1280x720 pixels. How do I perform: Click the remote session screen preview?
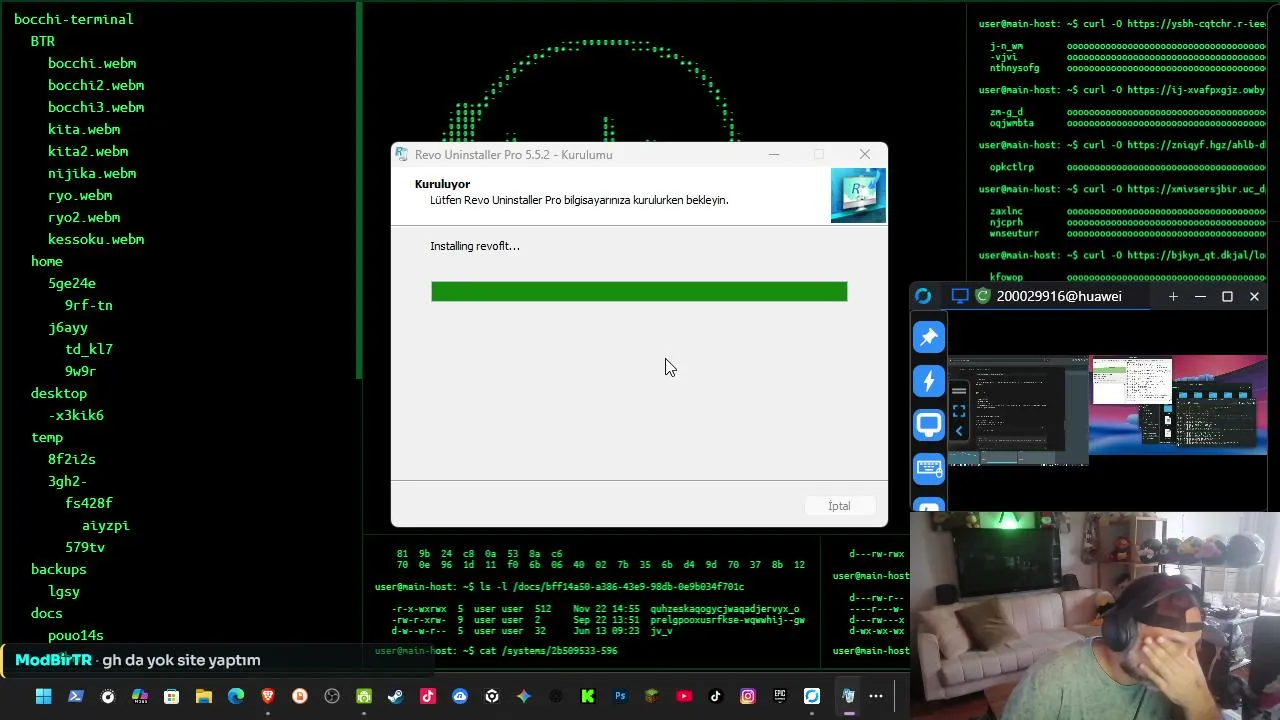click(x=1107, y=411)
